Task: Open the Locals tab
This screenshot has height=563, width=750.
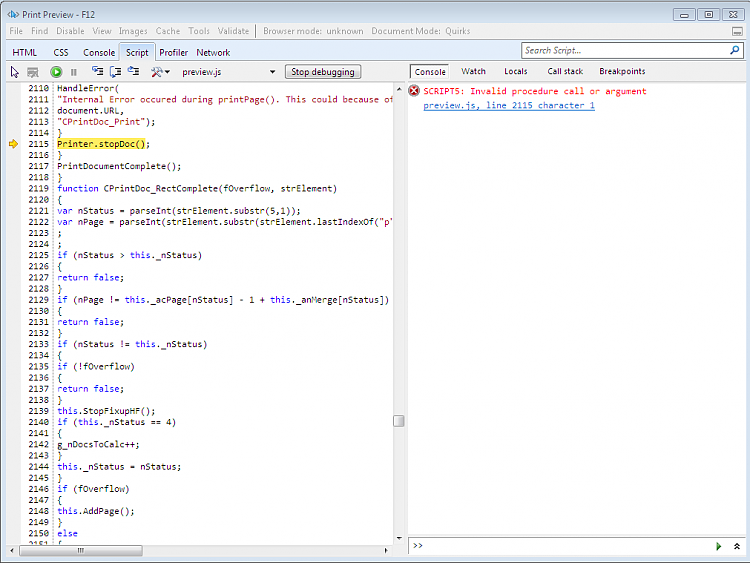Action: (x=516, y=71)
